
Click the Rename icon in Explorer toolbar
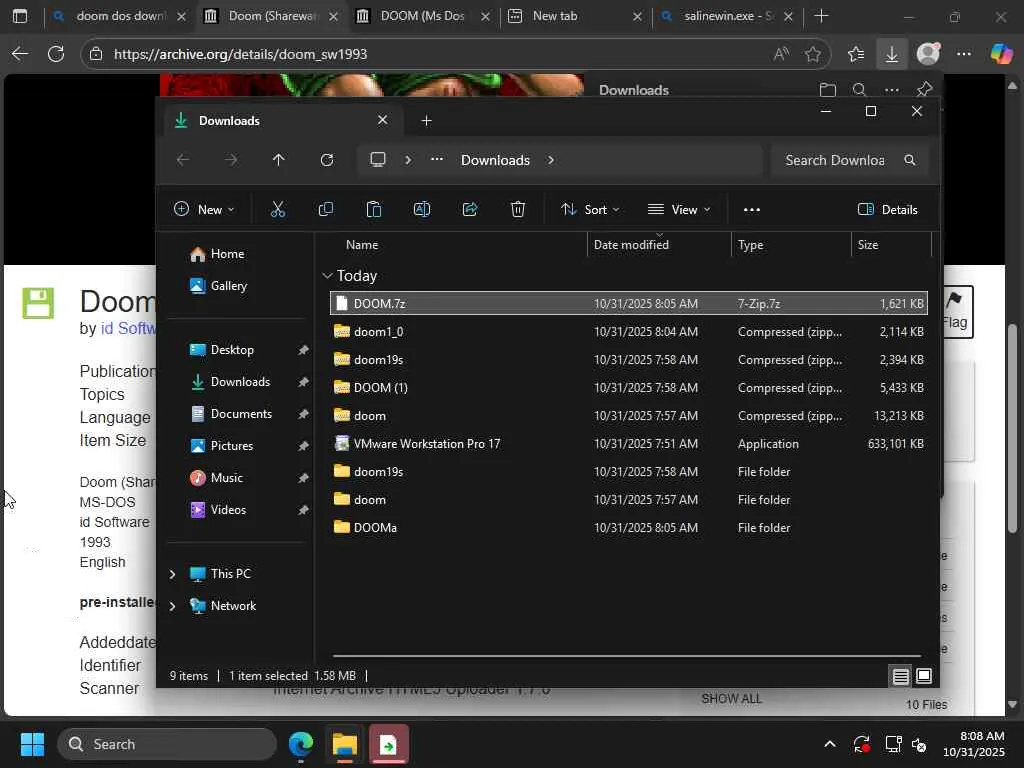pyautogui.click(x=422, y=210)
